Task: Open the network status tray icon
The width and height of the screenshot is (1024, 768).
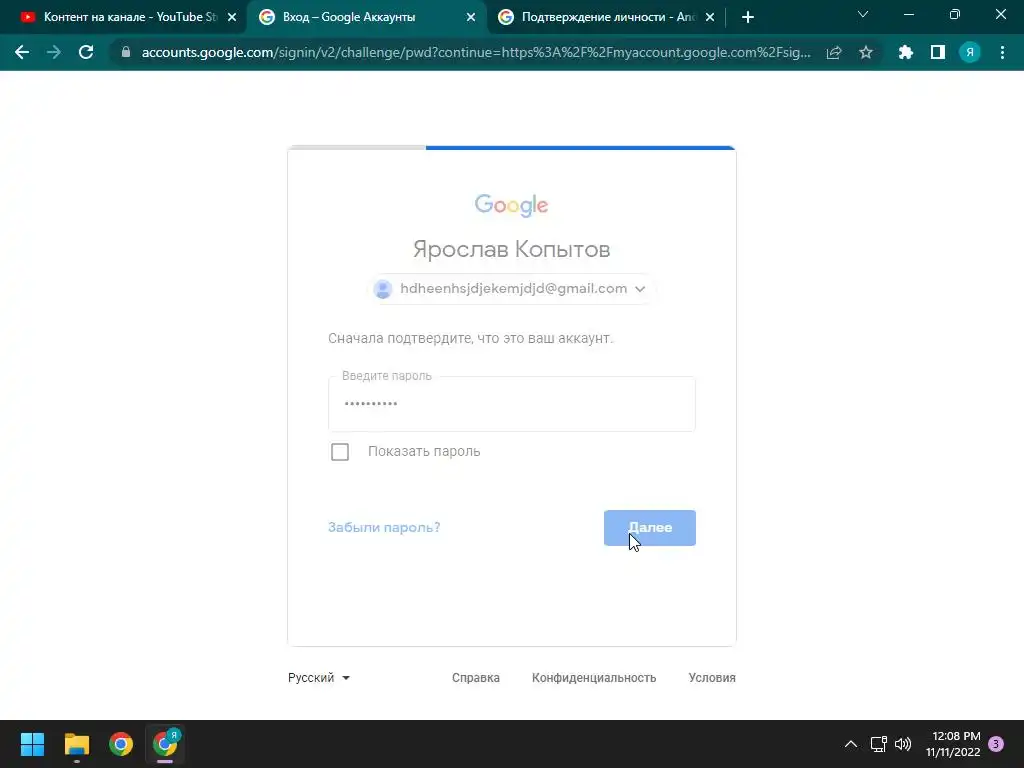Action: click(878, 744)
